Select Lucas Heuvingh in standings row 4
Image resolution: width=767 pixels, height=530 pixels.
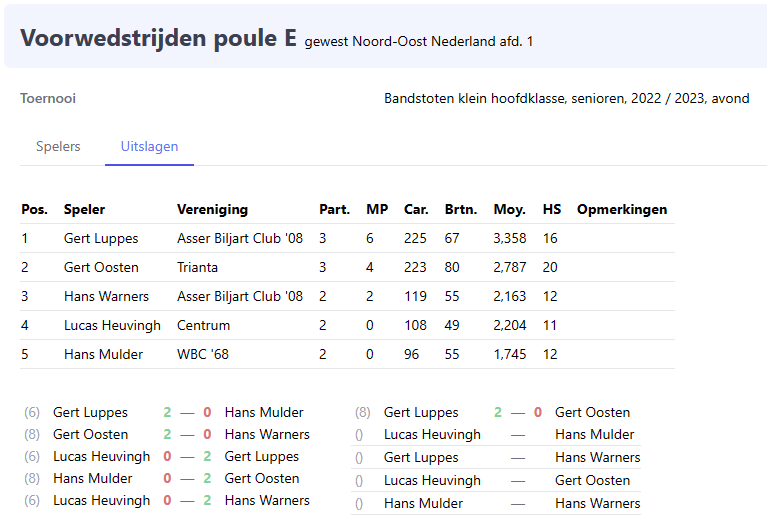point(111,325)
